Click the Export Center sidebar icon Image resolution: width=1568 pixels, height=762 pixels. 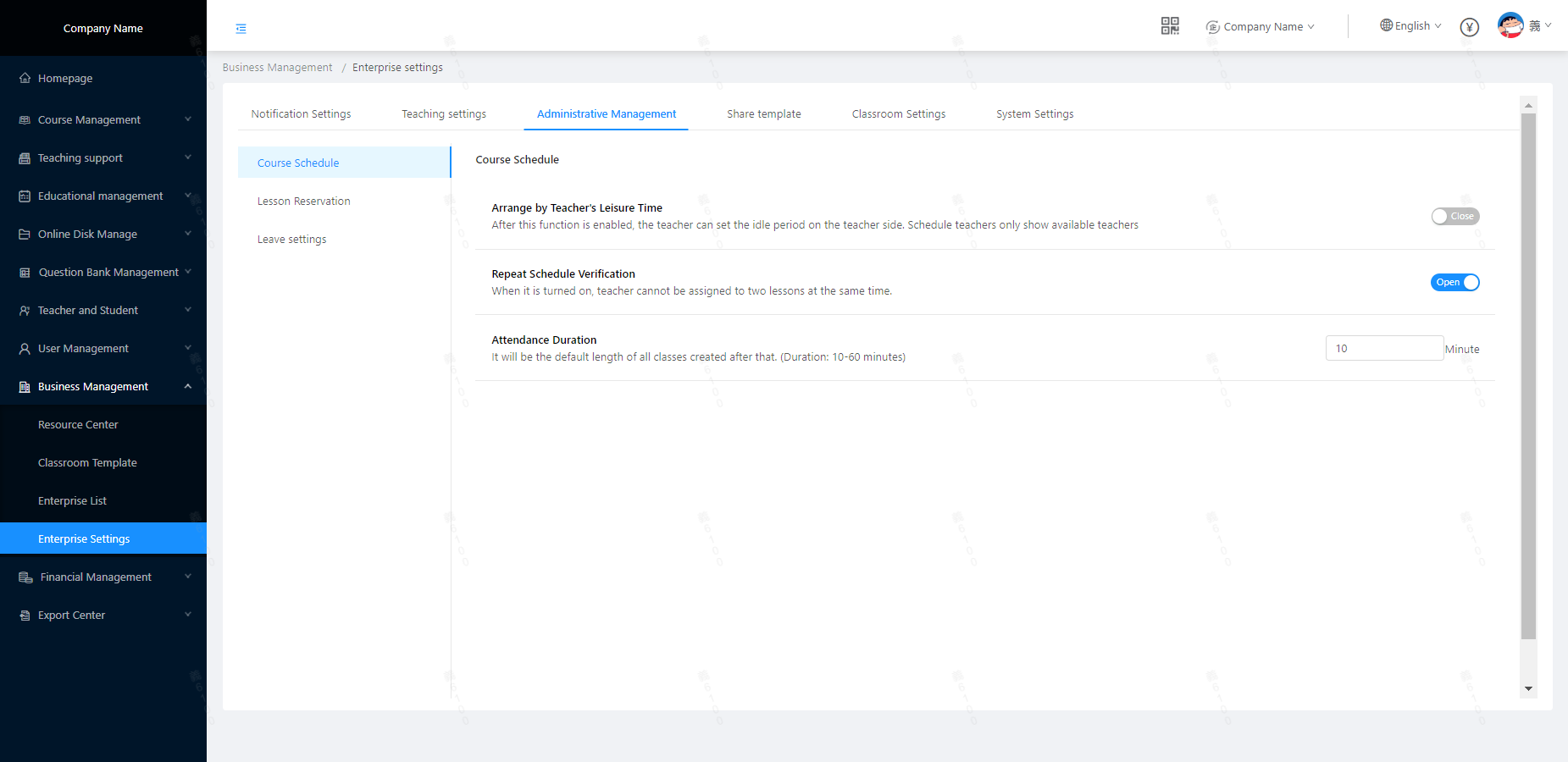click(25, 616)
